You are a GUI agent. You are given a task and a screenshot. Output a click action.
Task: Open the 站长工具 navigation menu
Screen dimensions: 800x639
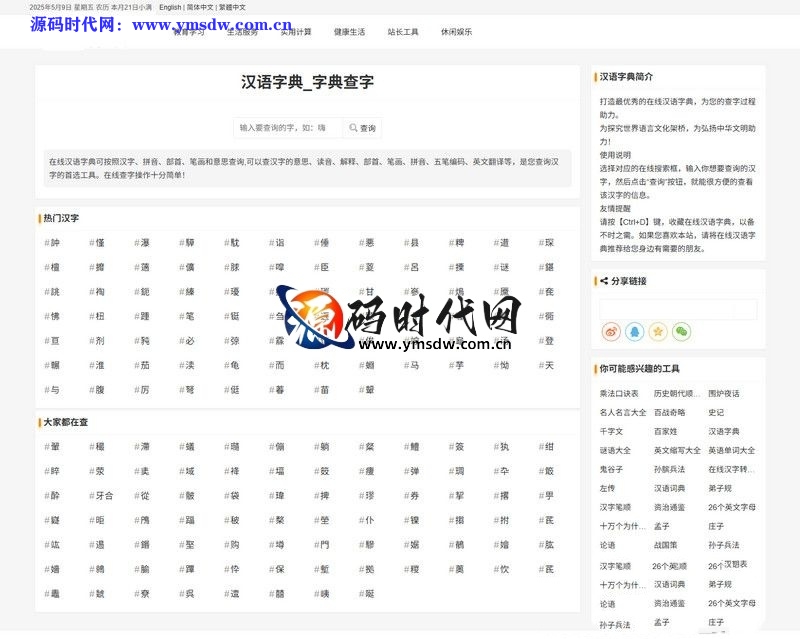(x=403, y=32)
